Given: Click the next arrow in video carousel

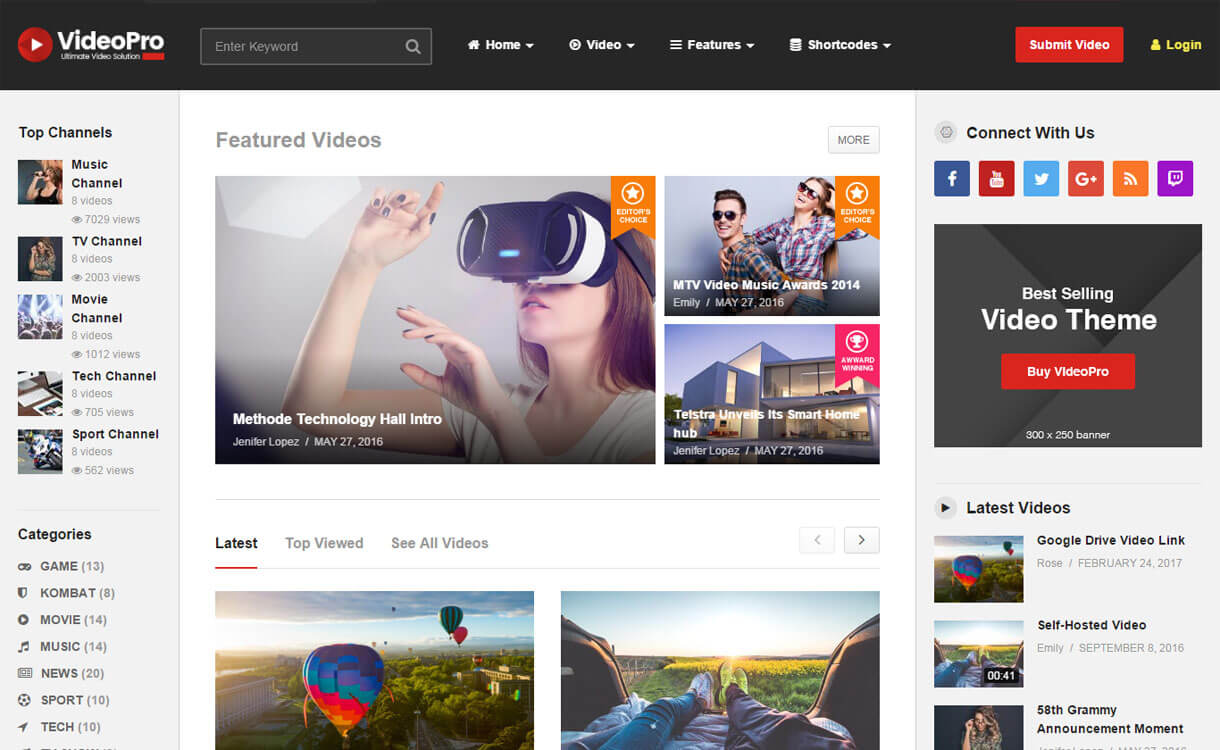Looking at the screenshot, I should coord(861,540).
